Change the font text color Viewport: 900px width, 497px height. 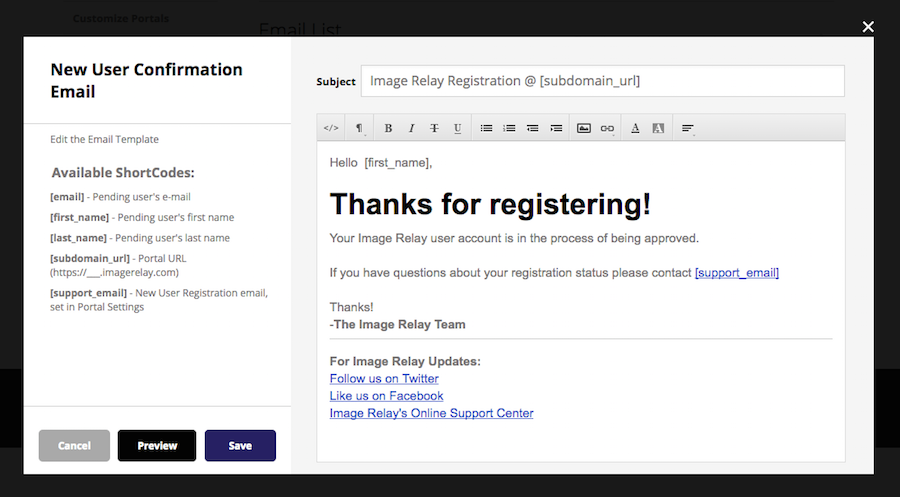click(x=635, y=128)
